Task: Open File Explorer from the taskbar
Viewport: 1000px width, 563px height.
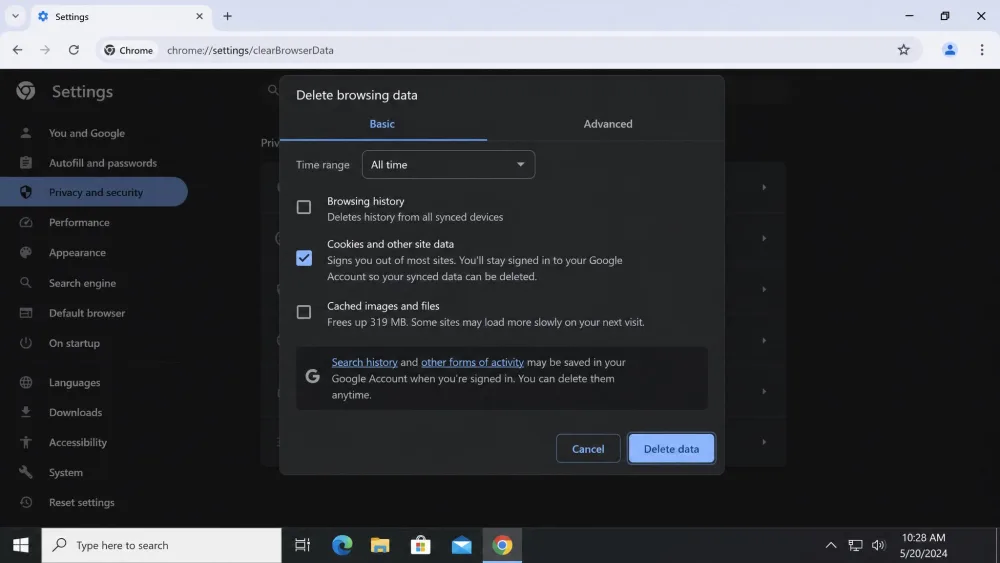Action: pyautogui.click(x=380, y=545)
